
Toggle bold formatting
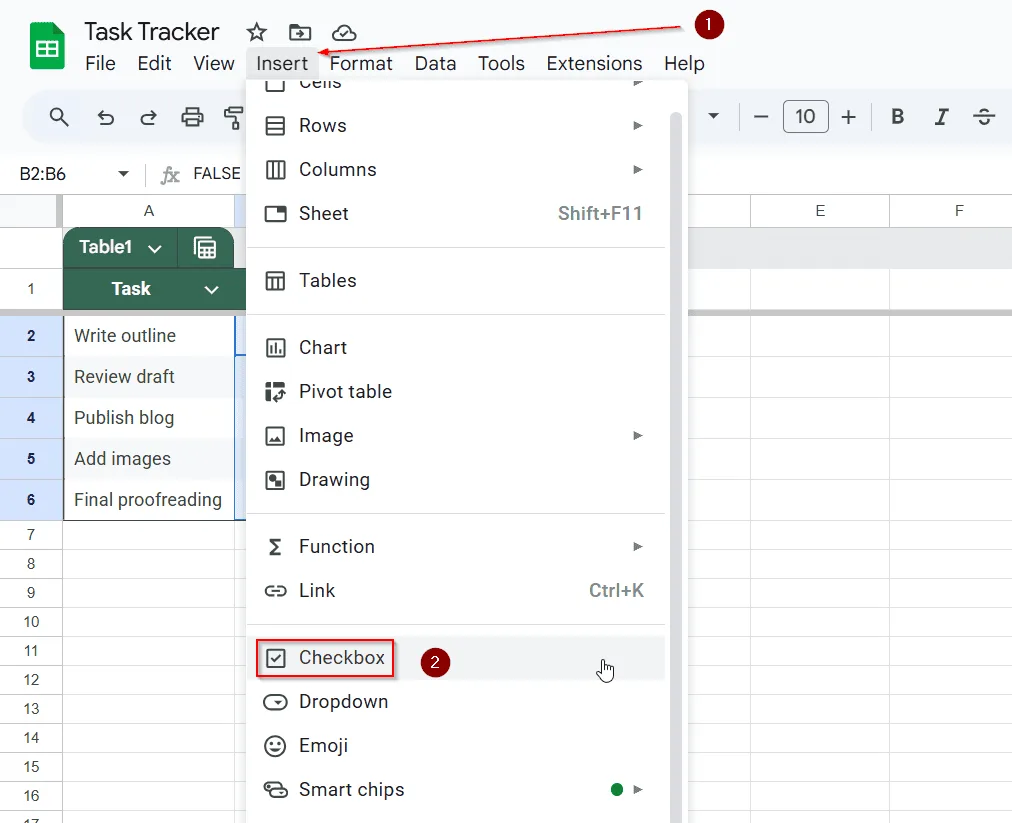(x=897, y=117)
